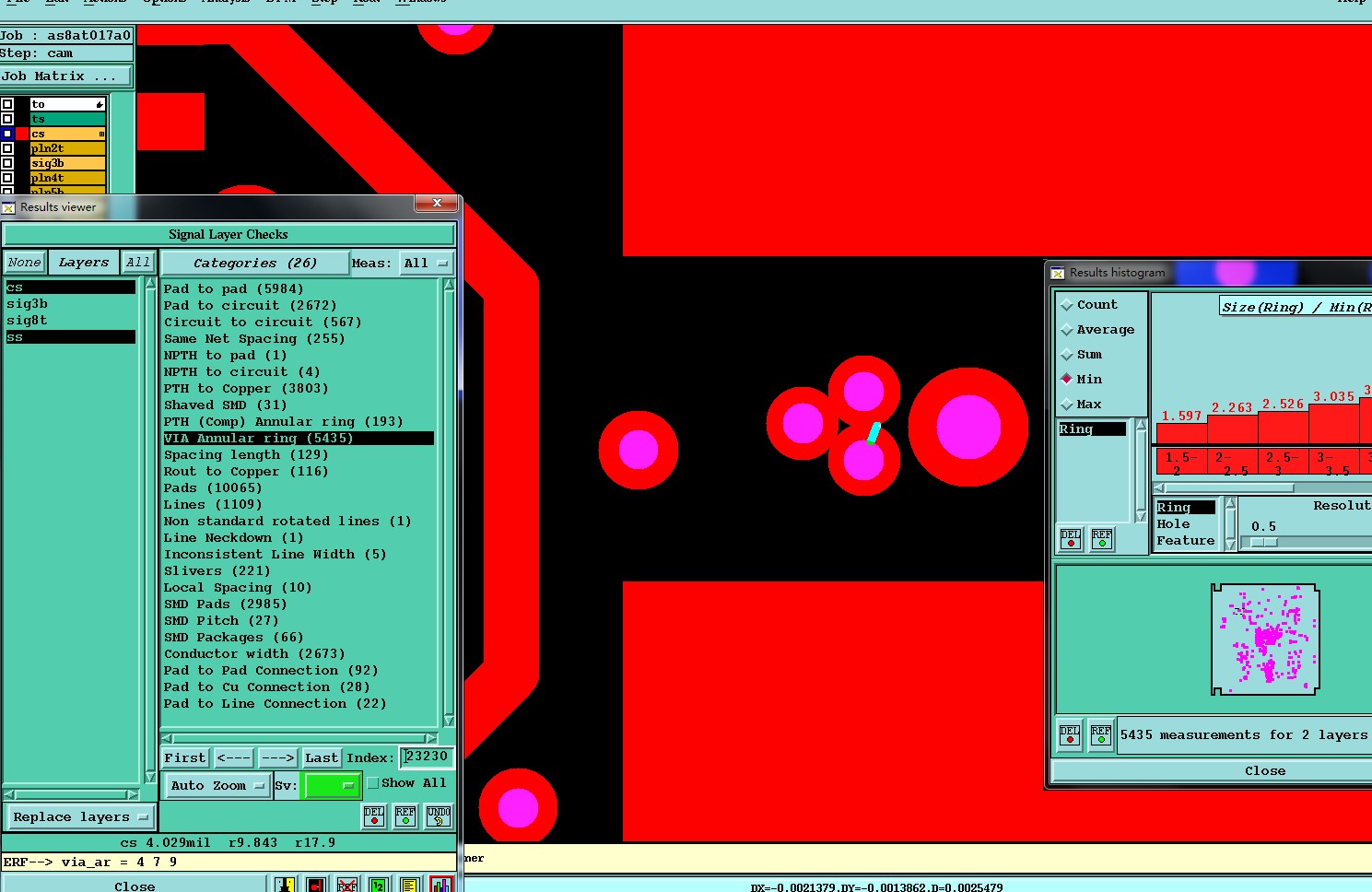This screenshot has height=892, width=1372.
Task: Click categories list scroll-up arrow
Action: (449, 286)
